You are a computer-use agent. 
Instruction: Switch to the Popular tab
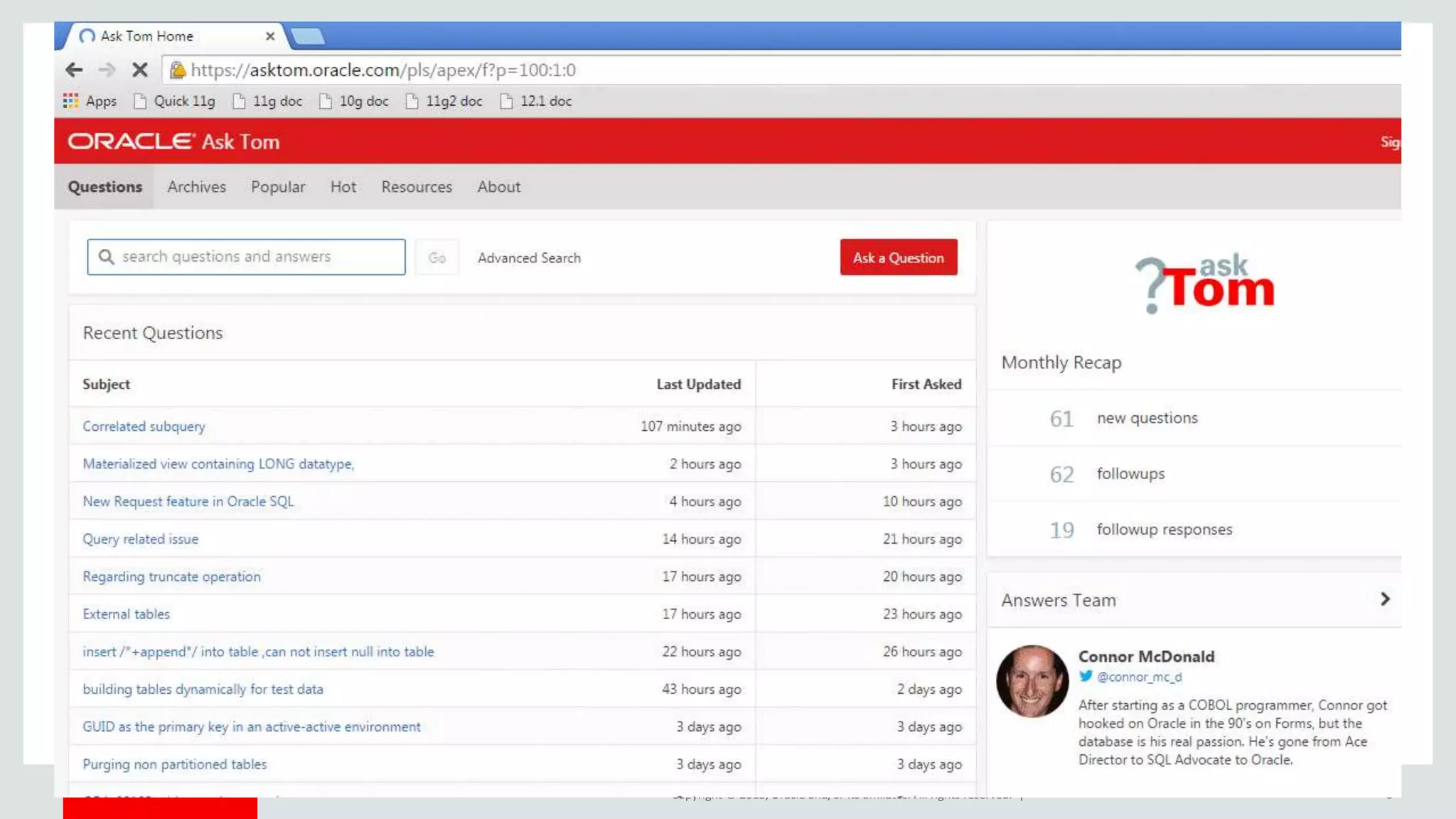[x=278, y=186]
